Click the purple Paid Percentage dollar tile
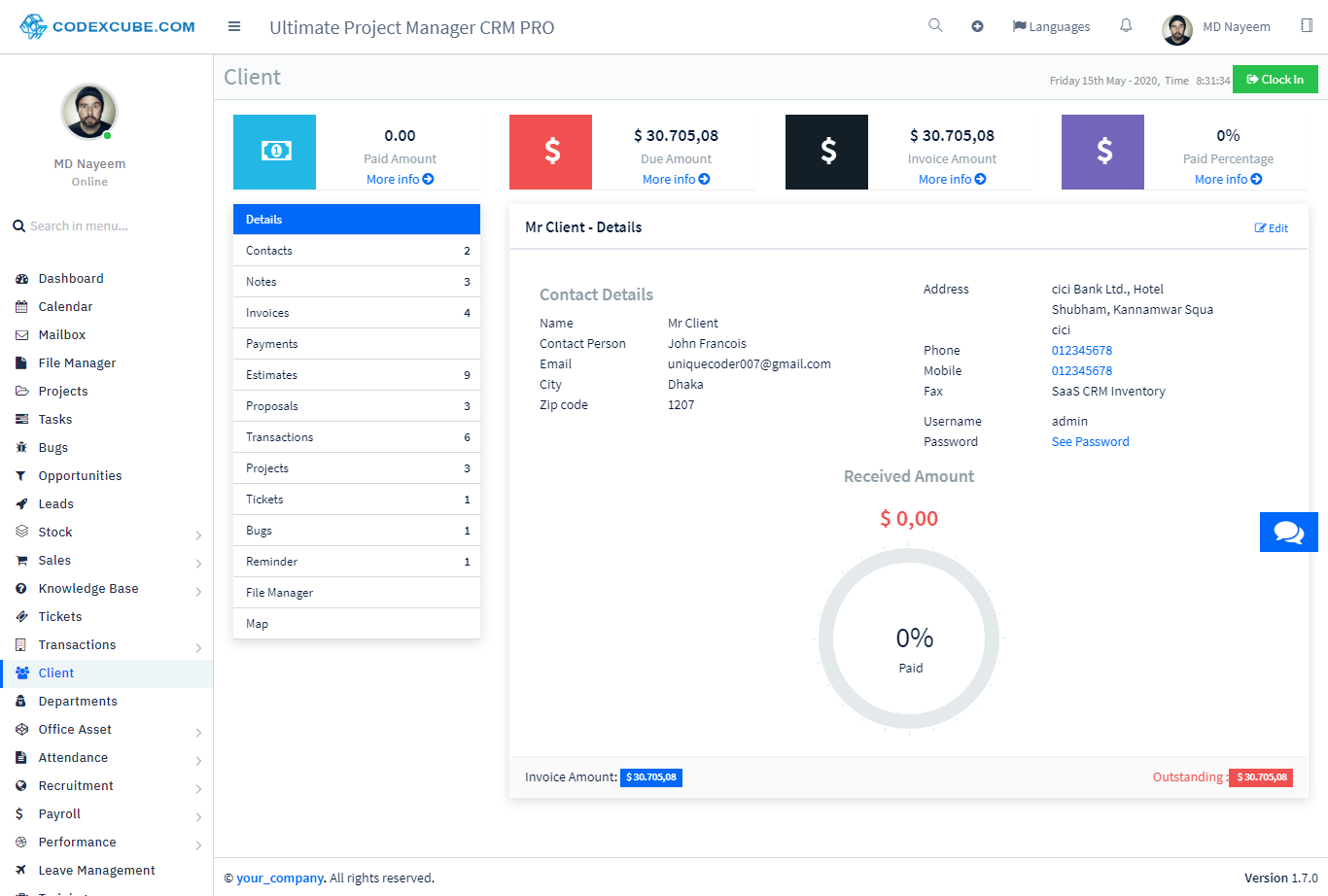Image resolution: width=1328 pixels, height=896 pixels. [1102, 152]
